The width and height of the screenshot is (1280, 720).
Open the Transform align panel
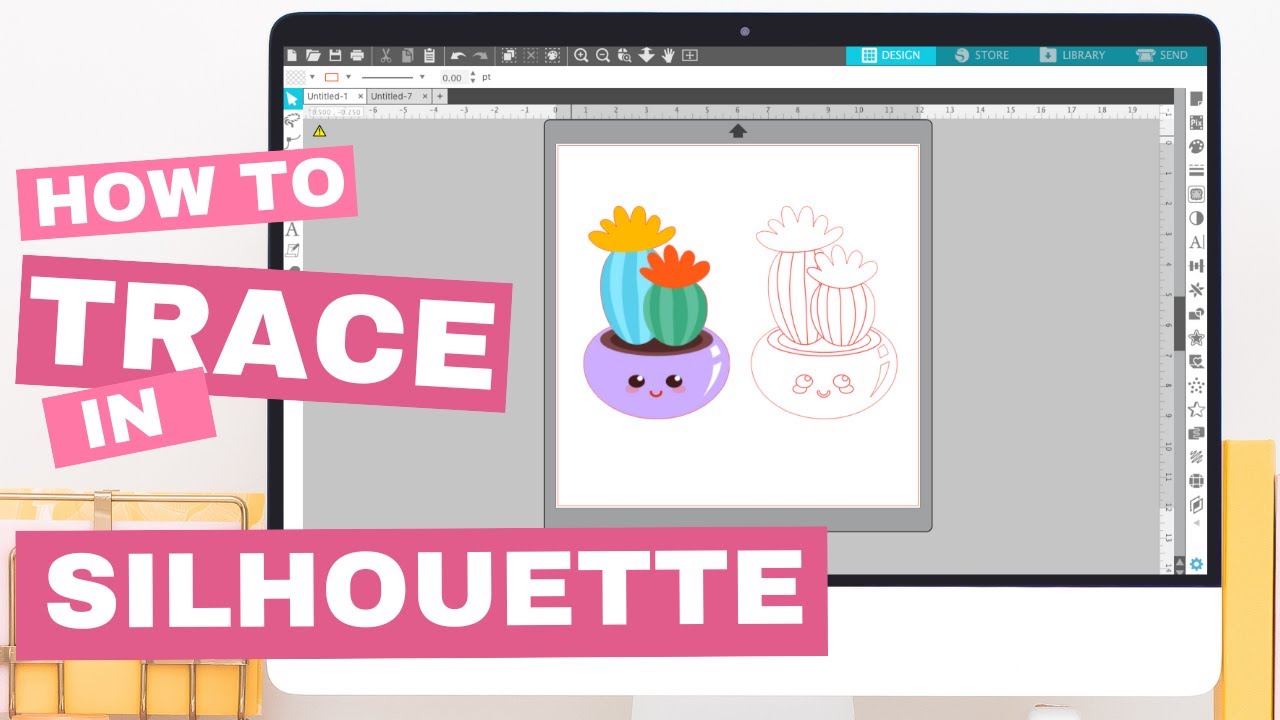[x=1196, y=266]
